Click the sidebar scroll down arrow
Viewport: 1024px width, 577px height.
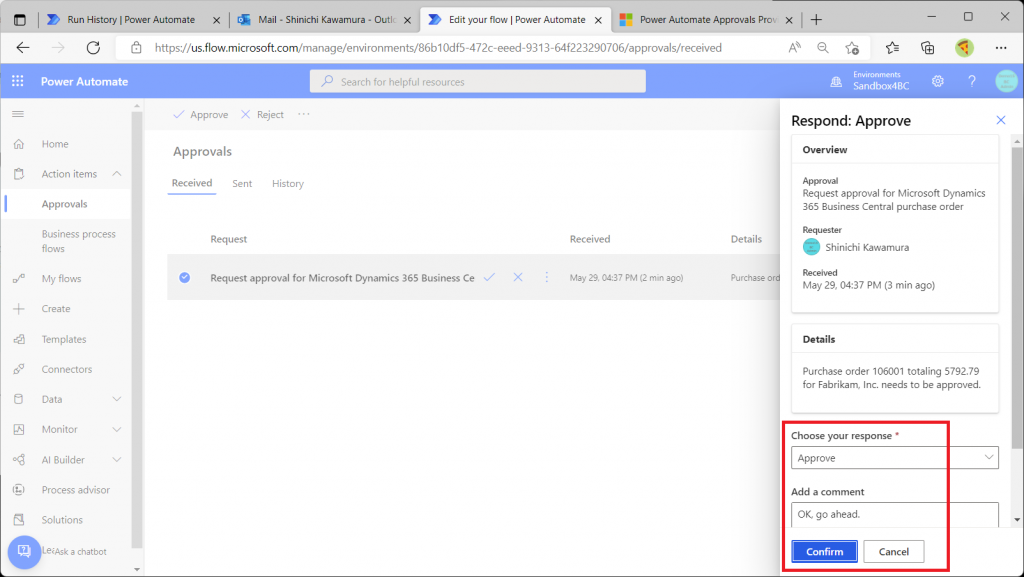click(x=136, y=569)
